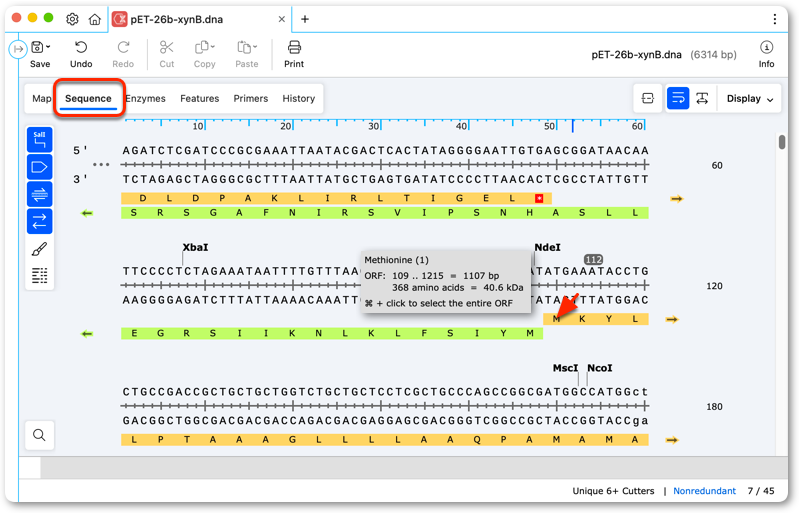Toggle show primers side button
The width and height of the screenshot is (799, 513).
click(40, 194)
